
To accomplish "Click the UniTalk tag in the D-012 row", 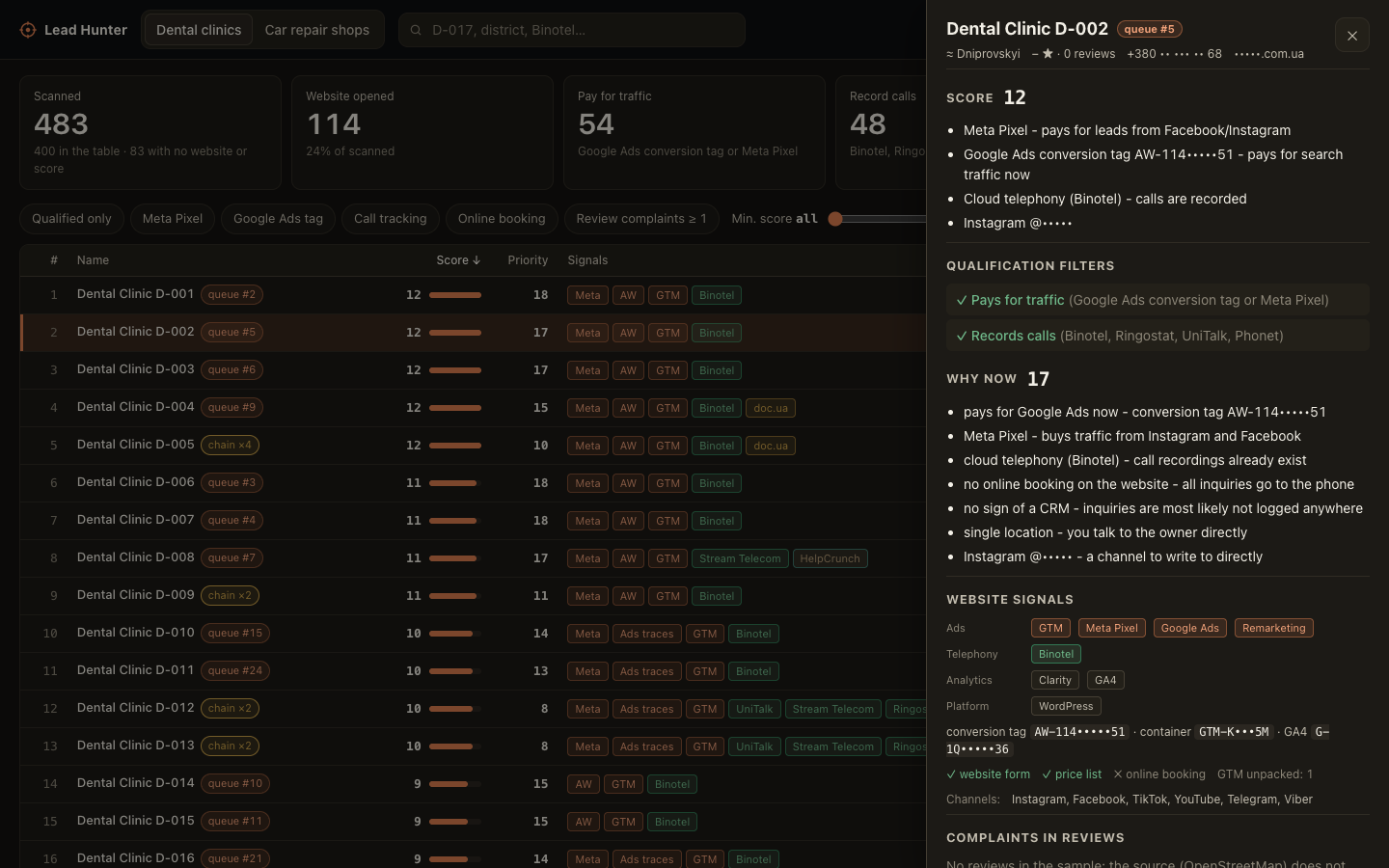I will click(754, 709).
